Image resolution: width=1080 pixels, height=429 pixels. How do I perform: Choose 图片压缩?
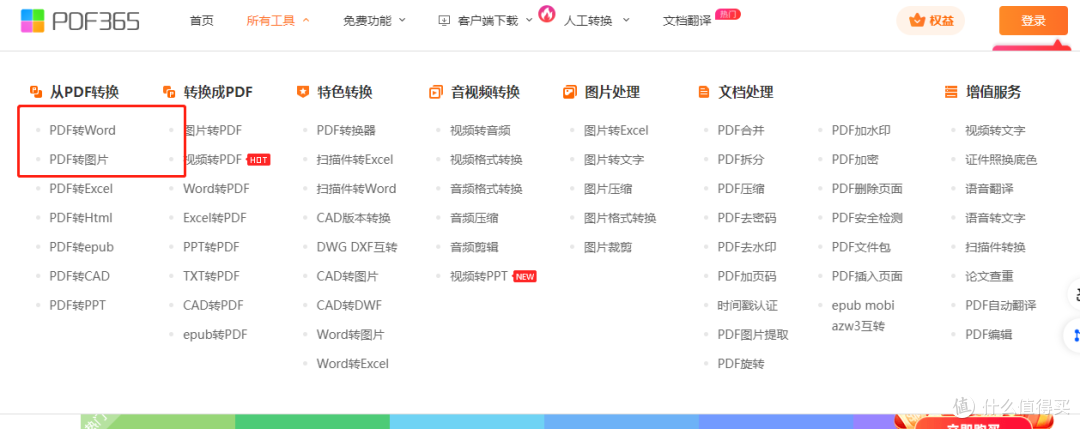[608, 189]
